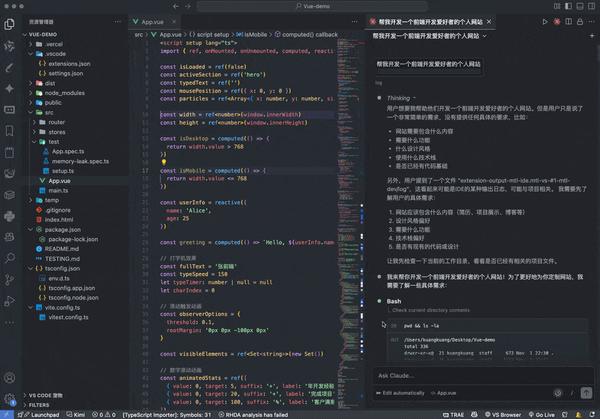The width and height of the screenshot is (600, 419).
Task: Click the remote indicator in status bar corner
Action: click(x=7, y=415)
